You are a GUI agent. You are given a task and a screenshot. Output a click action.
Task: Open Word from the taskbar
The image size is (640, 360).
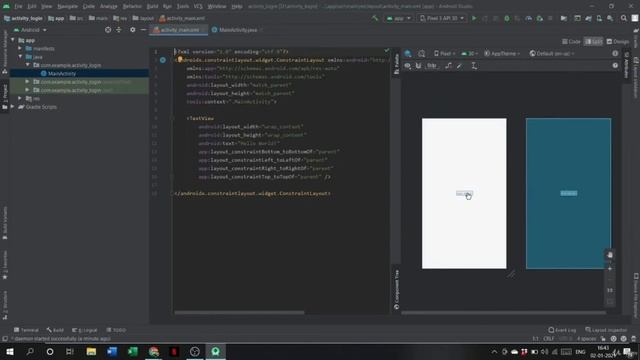click(112, 351)
